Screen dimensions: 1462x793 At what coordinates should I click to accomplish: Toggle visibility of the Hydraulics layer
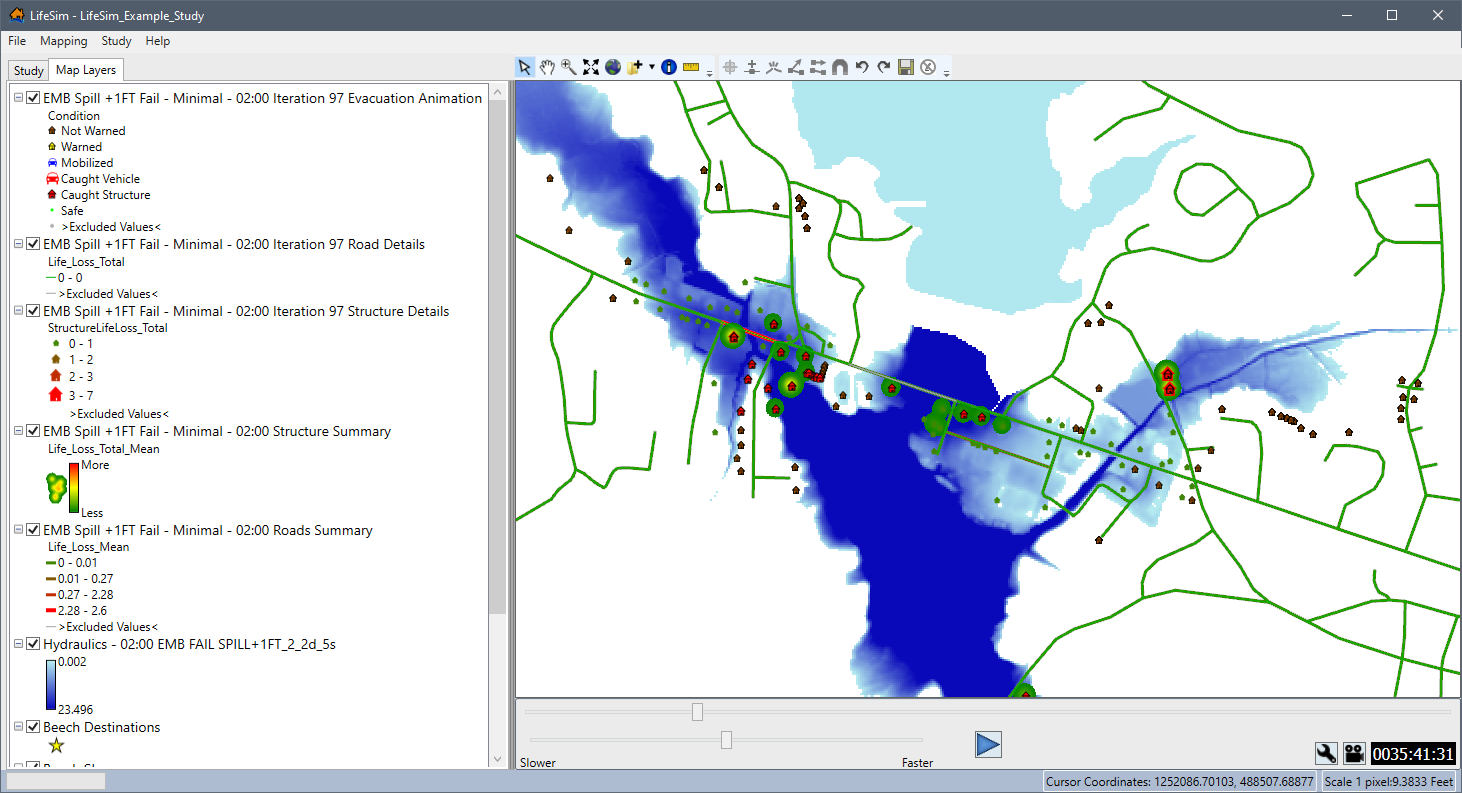(33, 644)
